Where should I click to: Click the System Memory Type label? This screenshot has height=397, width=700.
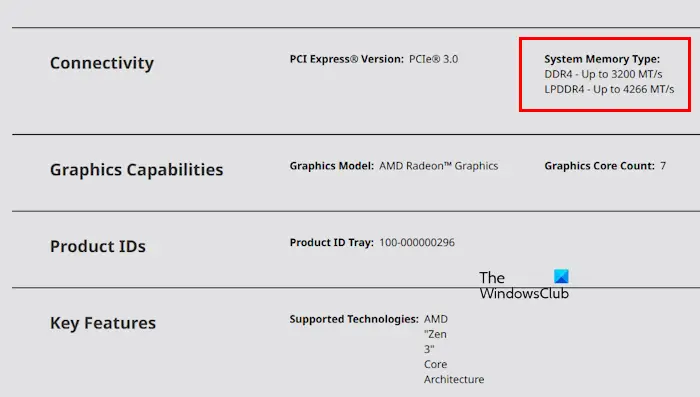pos(602,59)
